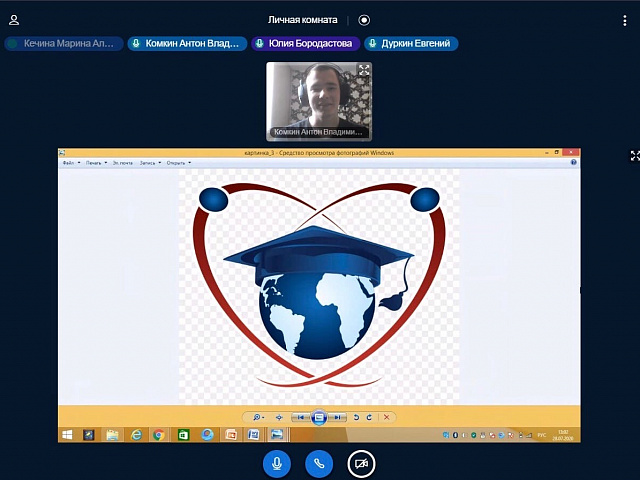
Task: Select the Photo Viewer taskbar icon
Action: pos(278,435)
